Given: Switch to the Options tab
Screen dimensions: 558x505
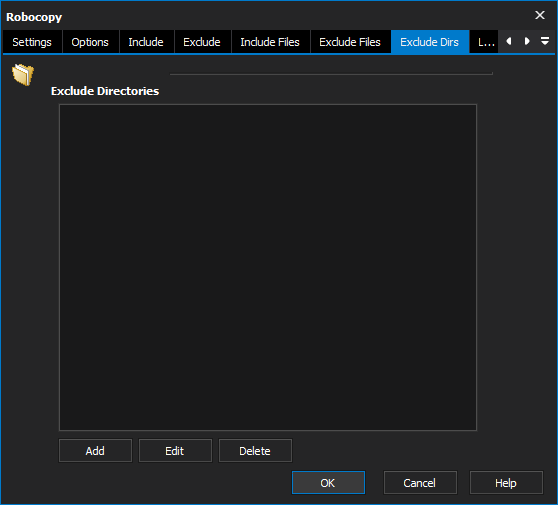Looking at the screenshot, I should tap(90, 42).
